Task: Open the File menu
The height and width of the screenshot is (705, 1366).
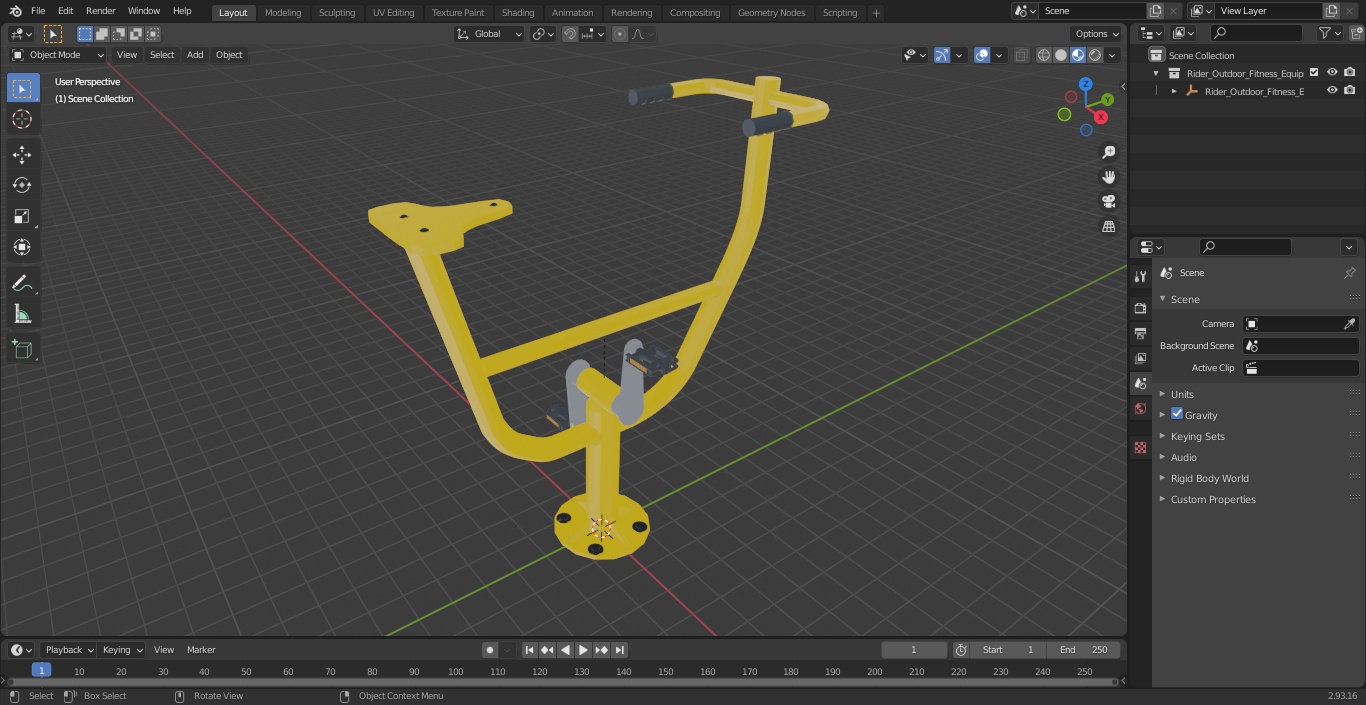Action: (38, 11)
